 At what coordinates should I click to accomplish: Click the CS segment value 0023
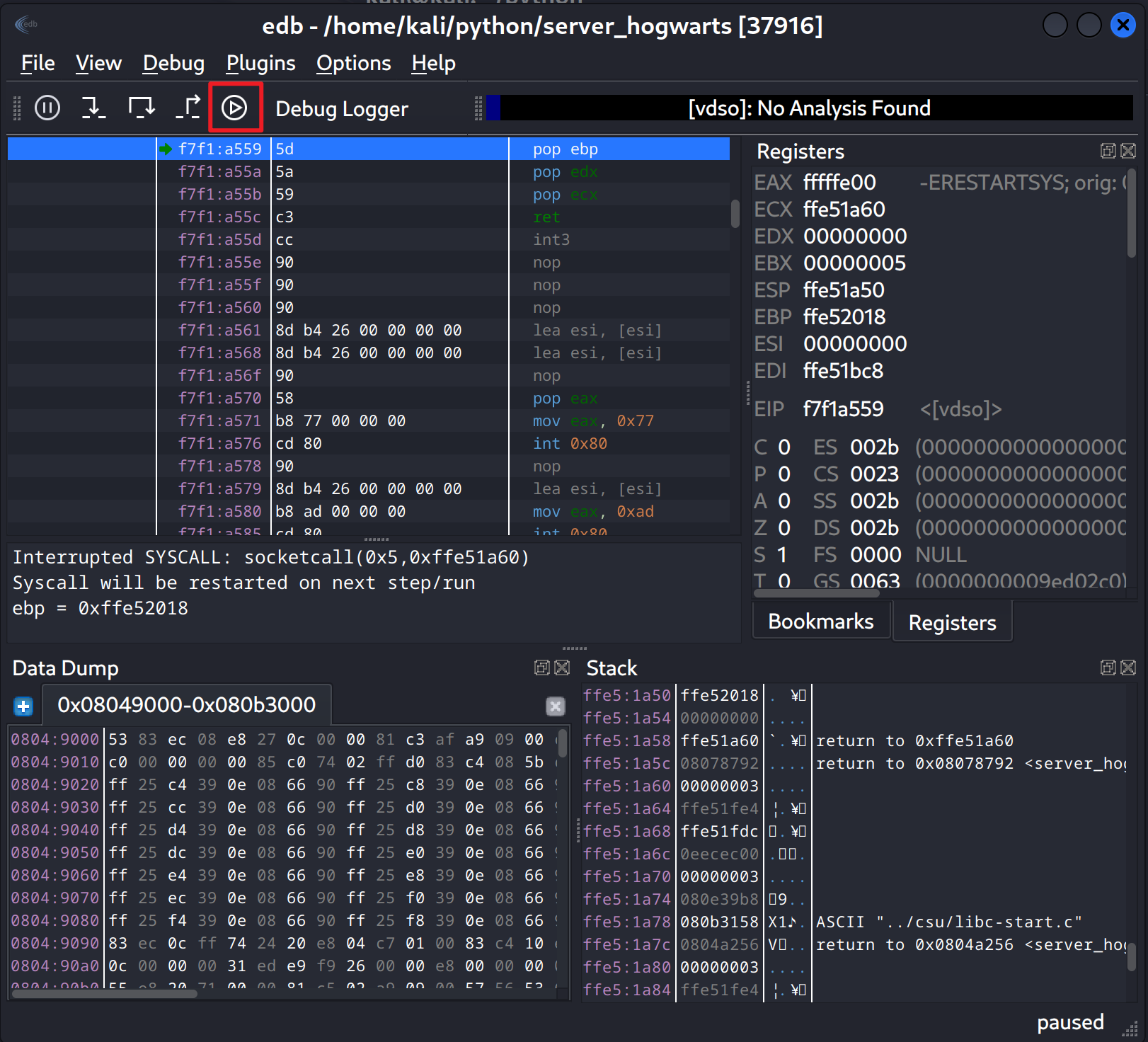[874, 474]
